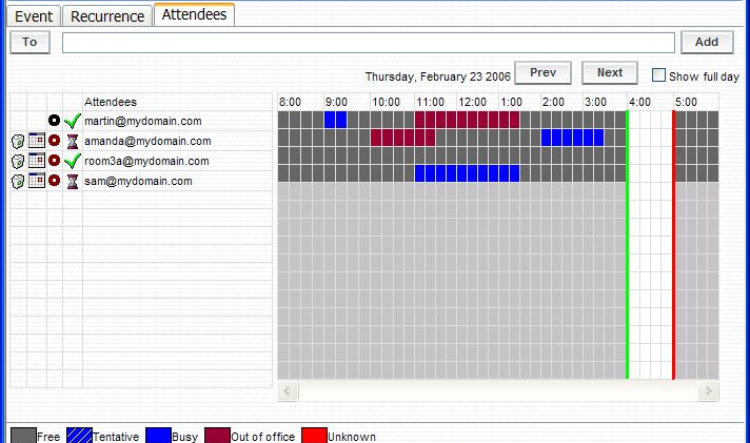This screenshot has height=443, width=750.
Task: Click the Free gray legend swatch
Action: (23, 436)
